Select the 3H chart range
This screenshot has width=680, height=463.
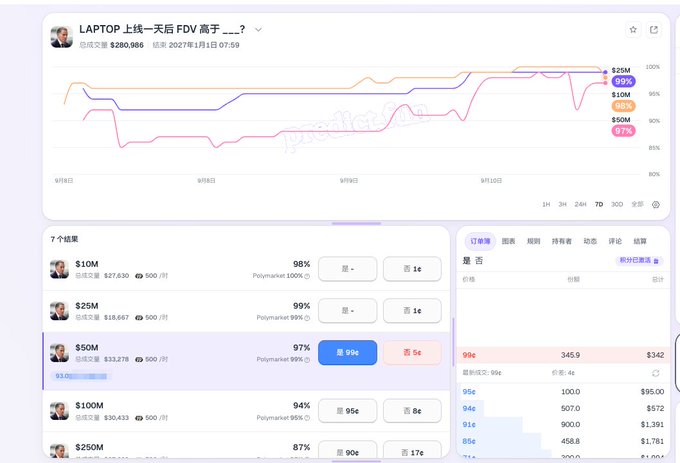pyautogui.click(x=562, y=204)
